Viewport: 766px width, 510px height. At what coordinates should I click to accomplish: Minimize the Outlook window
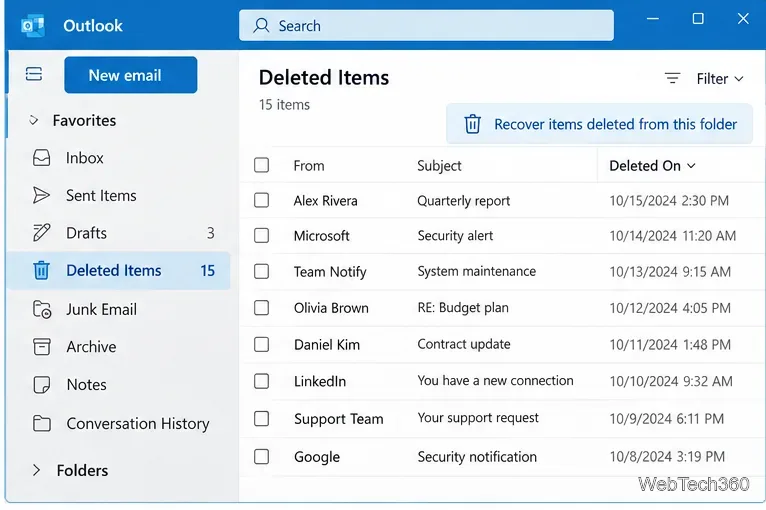653,19
